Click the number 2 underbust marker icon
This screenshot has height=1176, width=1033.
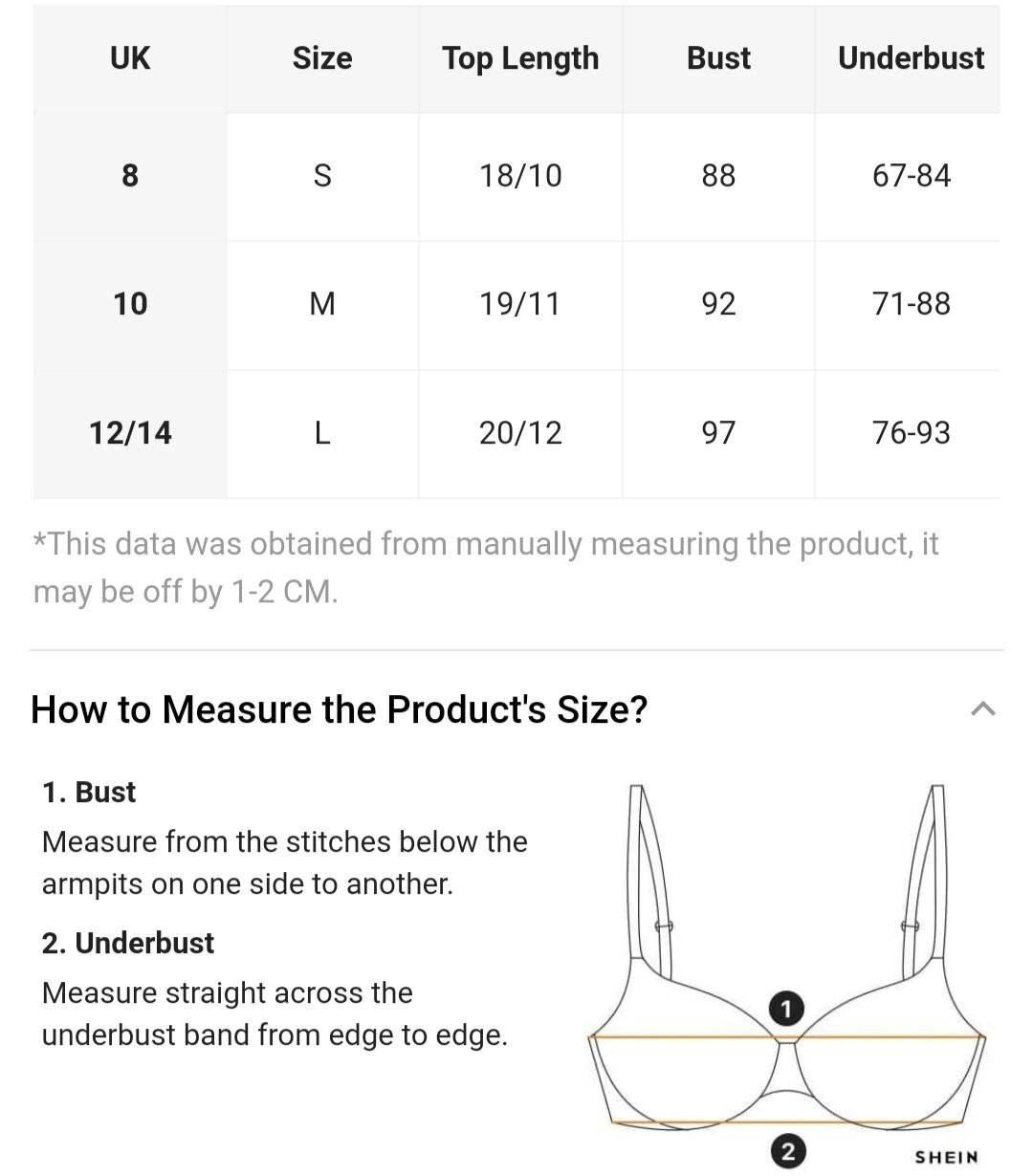tap(787, 1151)
